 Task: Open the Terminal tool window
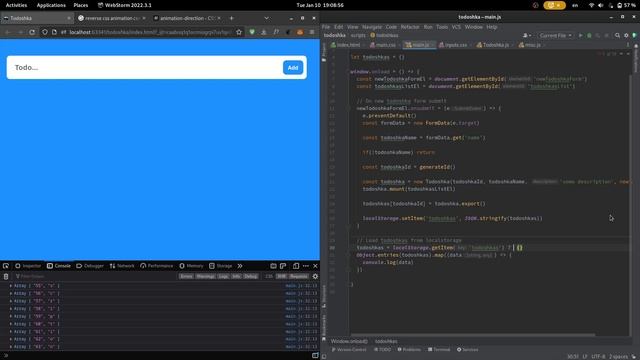tap(439, 349)
